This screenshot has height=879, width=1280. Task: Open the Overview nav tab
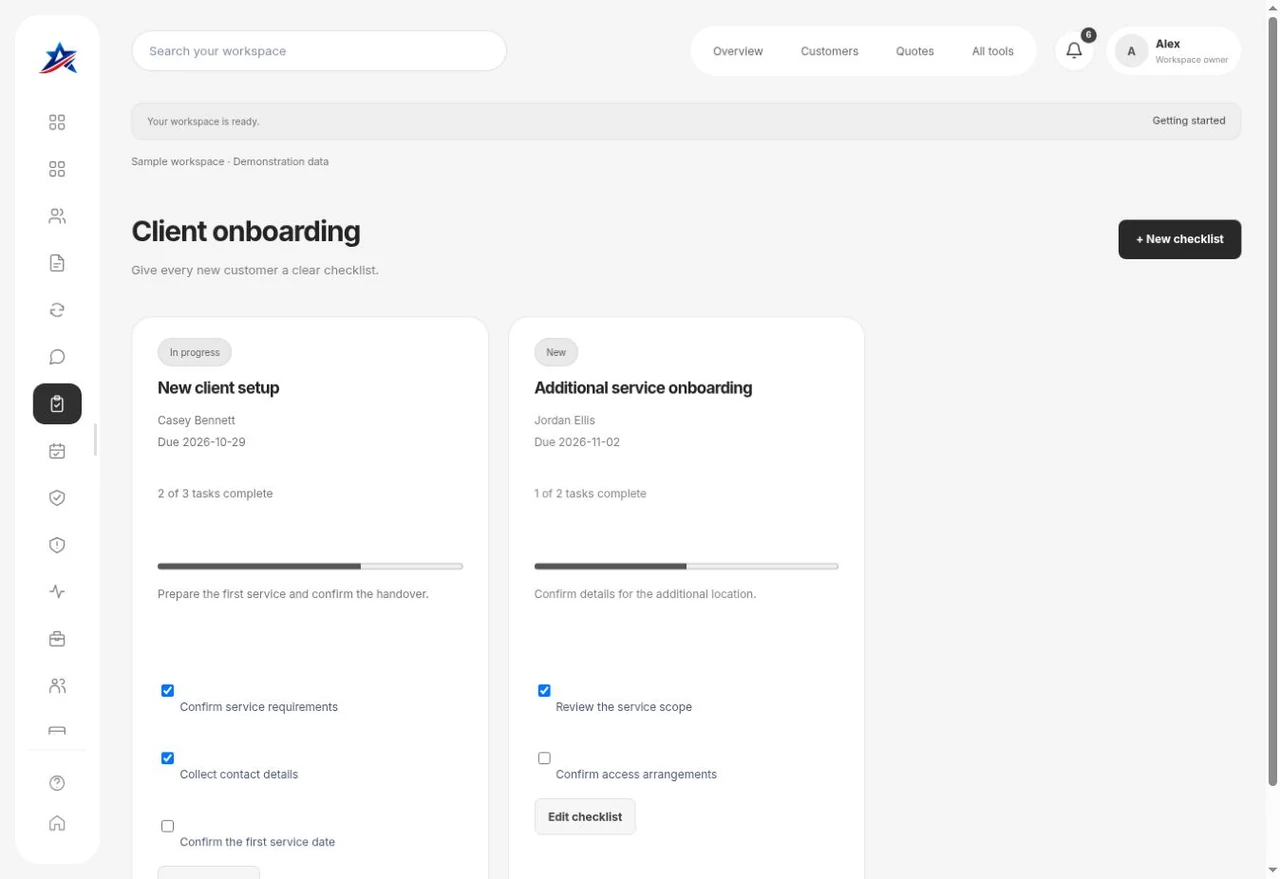click(x=738, y=51)
